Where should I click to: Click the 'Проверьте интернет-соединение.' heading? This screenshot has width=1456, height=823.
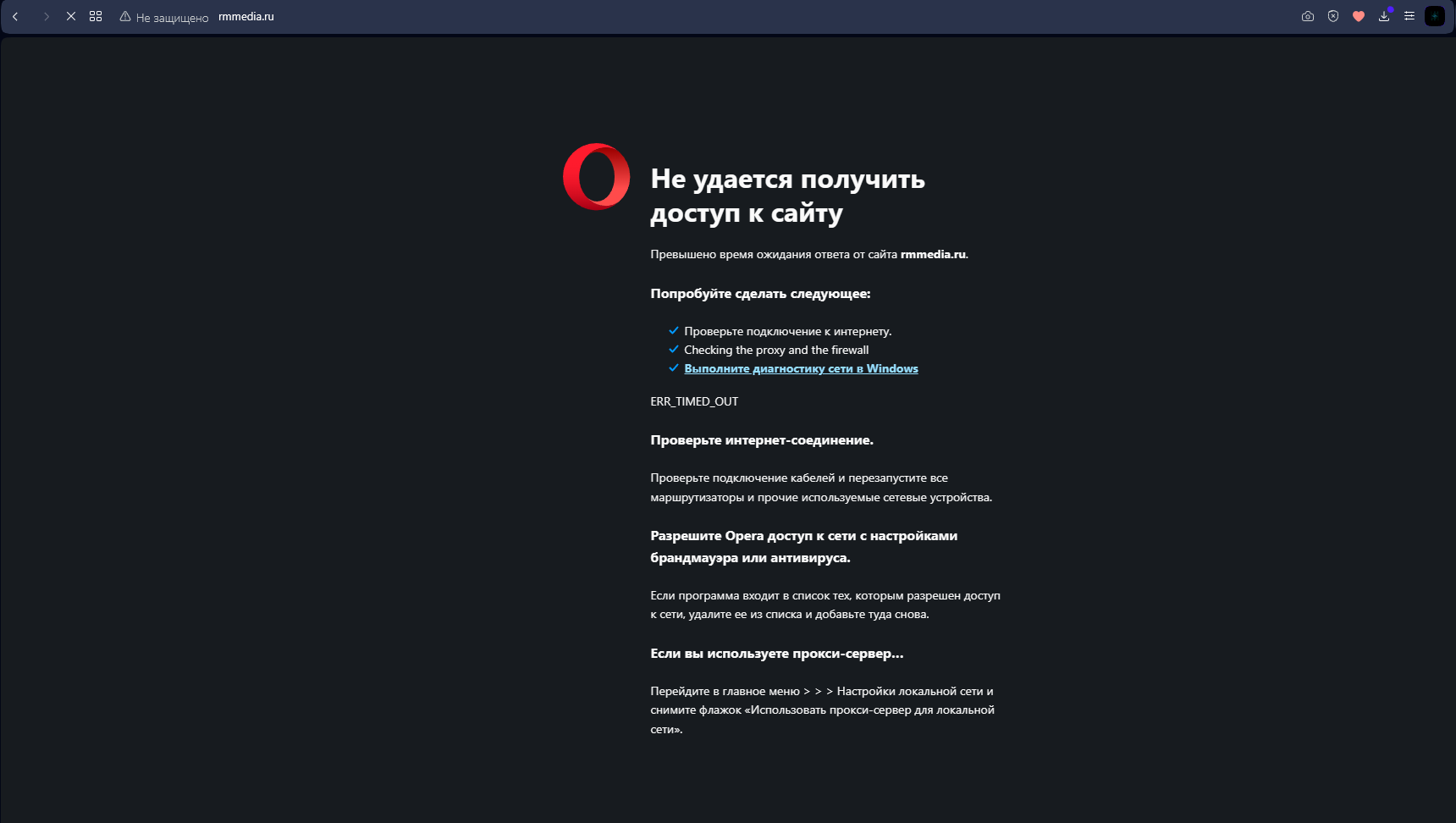coord(762,440)
